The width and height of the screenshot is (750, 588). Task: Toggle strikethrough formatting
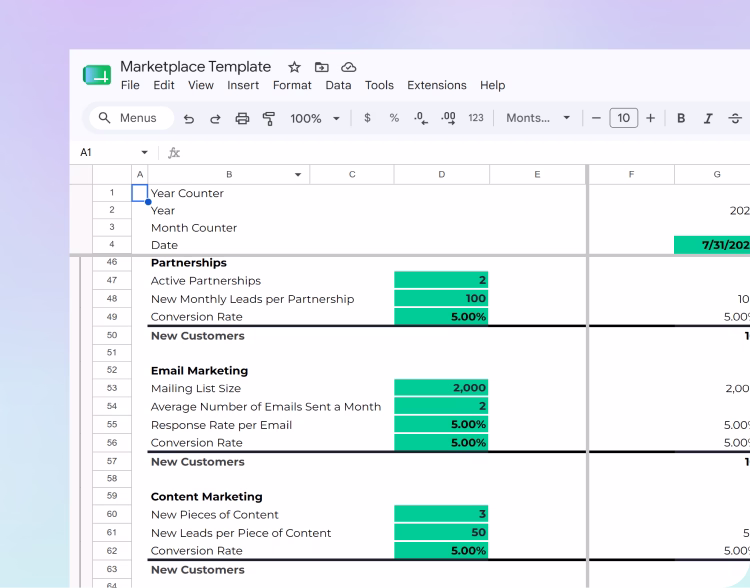pyautogui.click(x=735, y=118)
